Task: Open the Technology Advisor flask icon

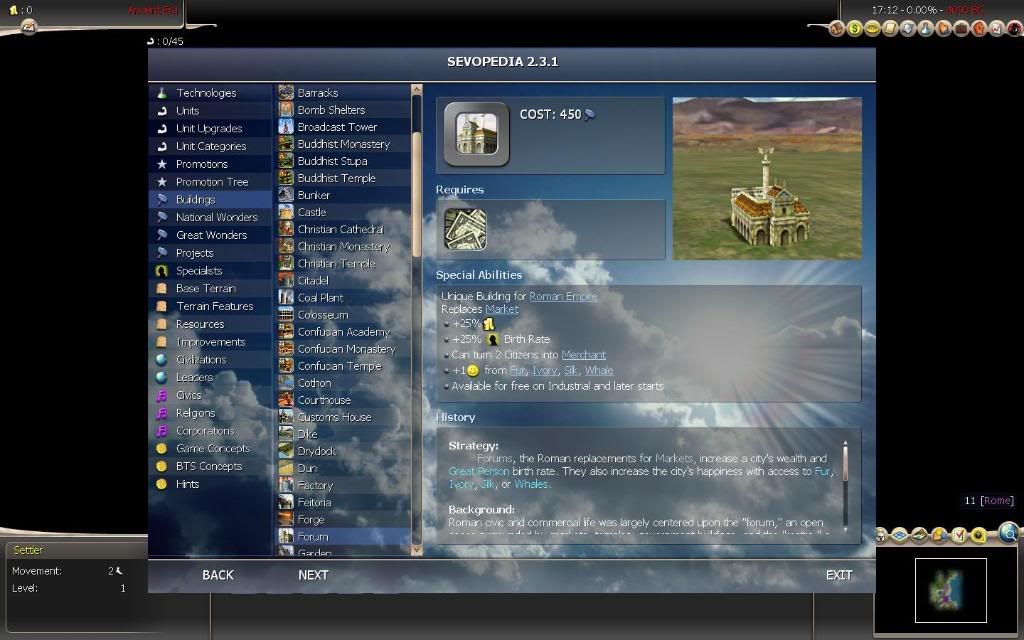Action: [x=925, y=28]
